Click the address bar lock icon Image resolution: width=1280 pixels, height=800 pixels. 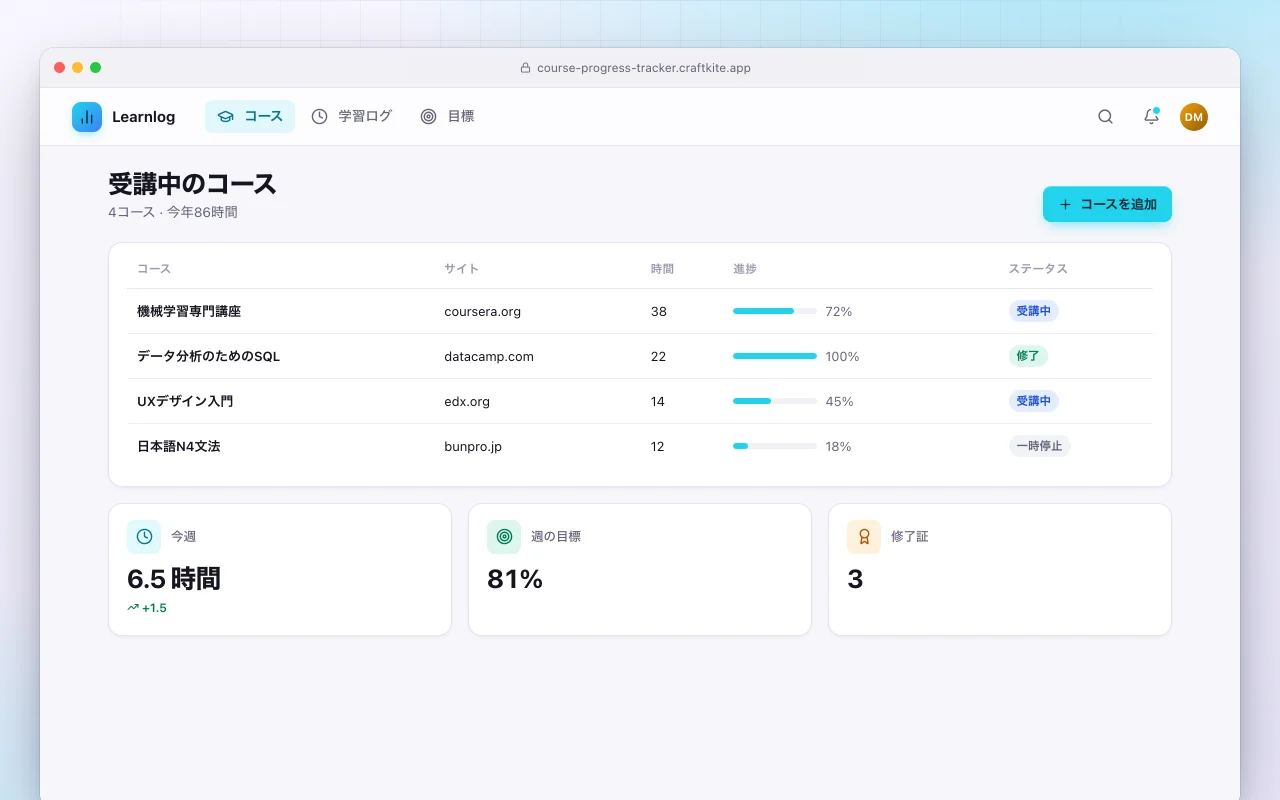coord(525,68)
